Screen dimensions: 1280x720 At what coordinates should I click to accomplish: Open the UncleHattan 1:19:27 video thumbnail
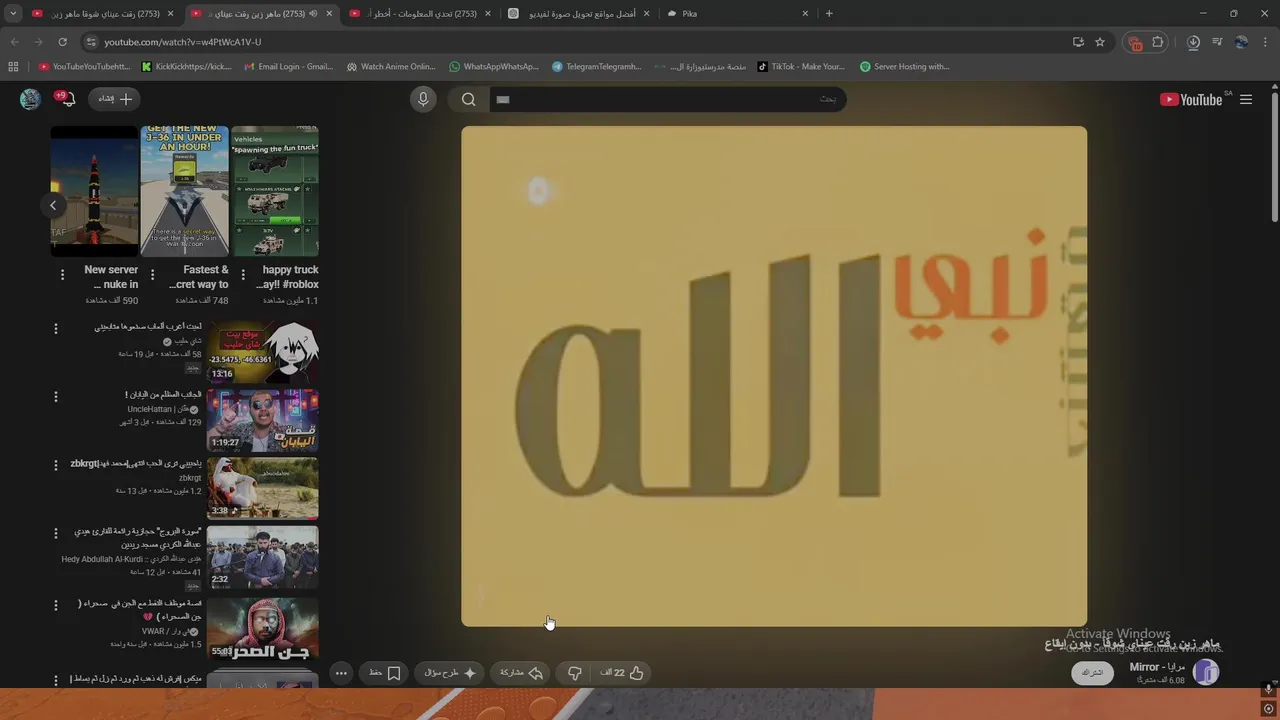point(263,420)
